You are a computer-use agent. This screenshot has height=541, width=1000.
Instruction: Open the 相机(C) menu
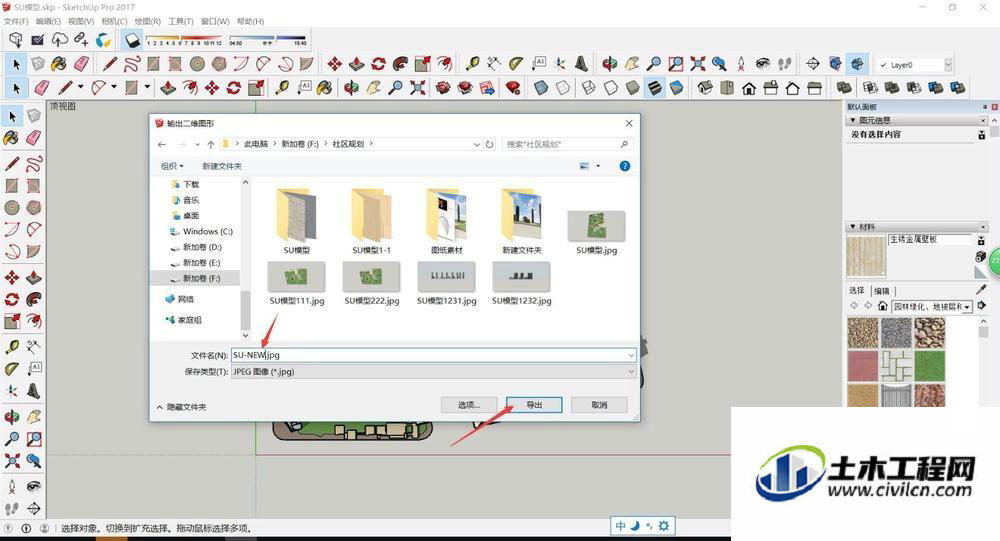pos(114,21)
